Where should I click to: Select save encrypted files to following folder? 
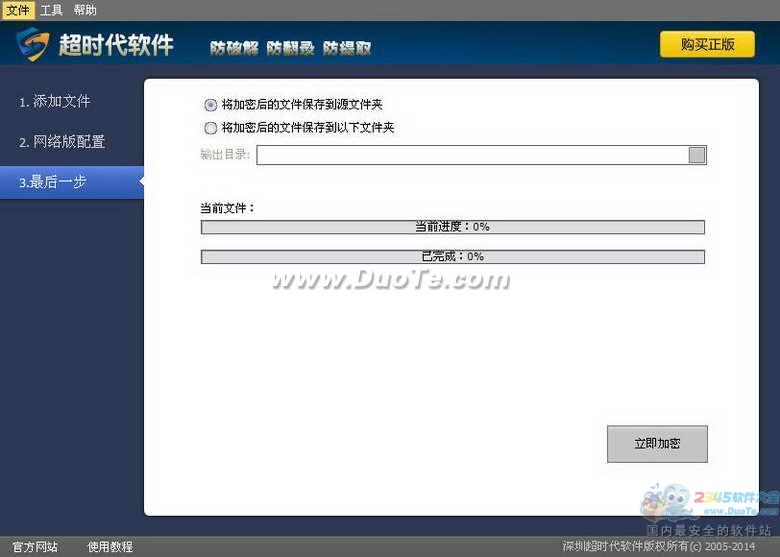pos(210,128)
